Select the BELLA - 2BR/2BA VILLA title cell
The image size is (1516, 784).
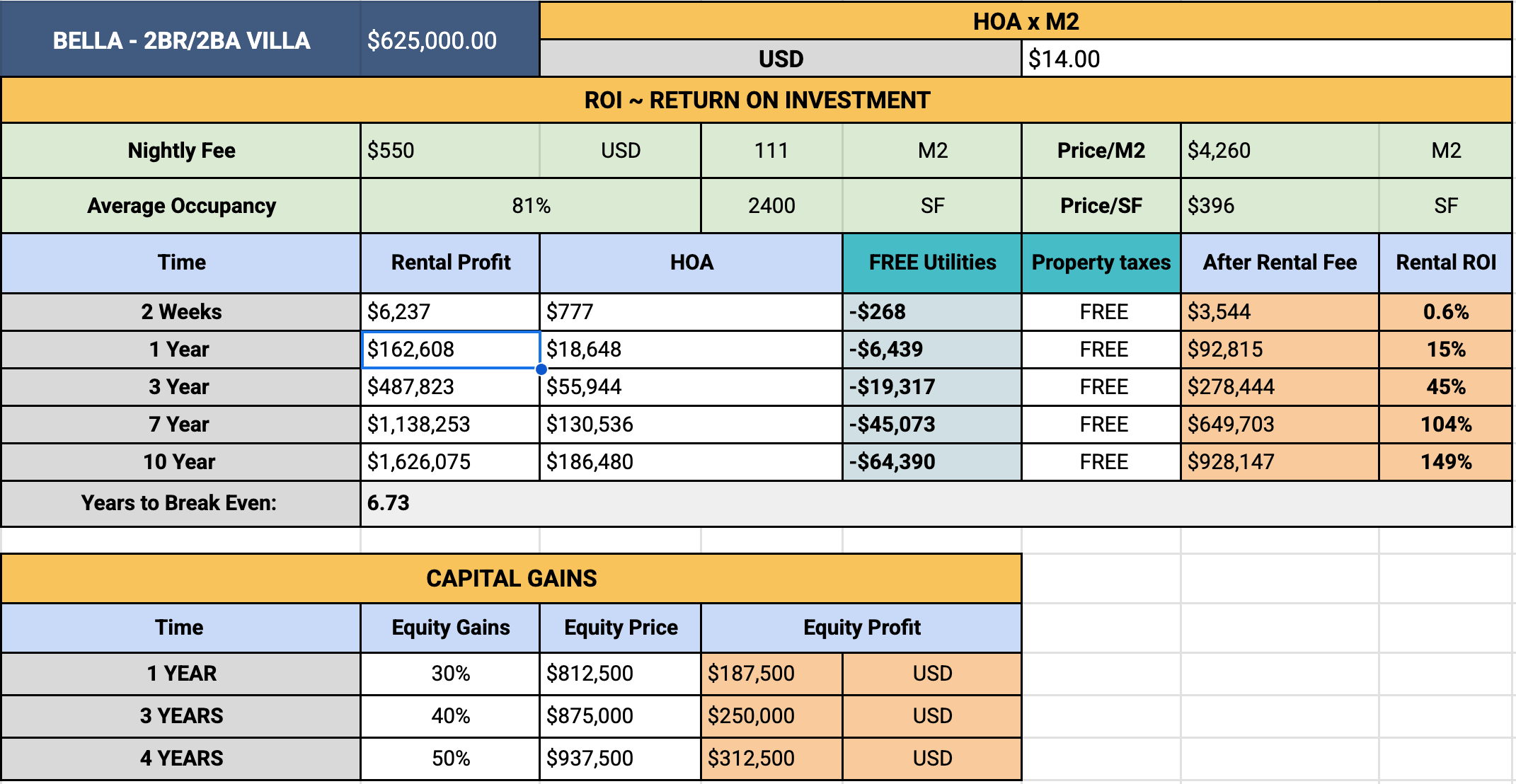pyautogui.click(x=181, y=40)
